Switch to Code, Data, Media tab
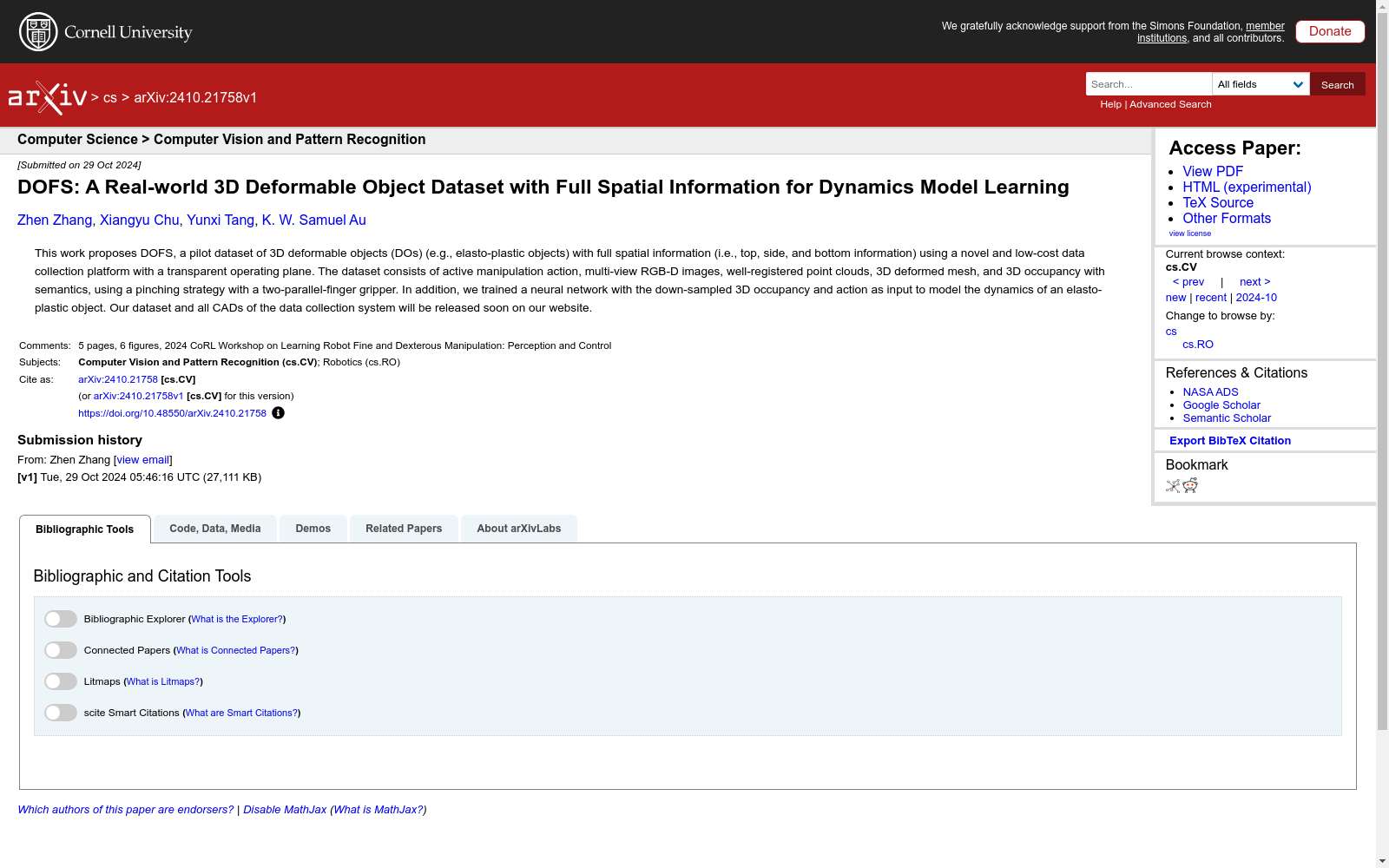 click(x=215, y=529)
